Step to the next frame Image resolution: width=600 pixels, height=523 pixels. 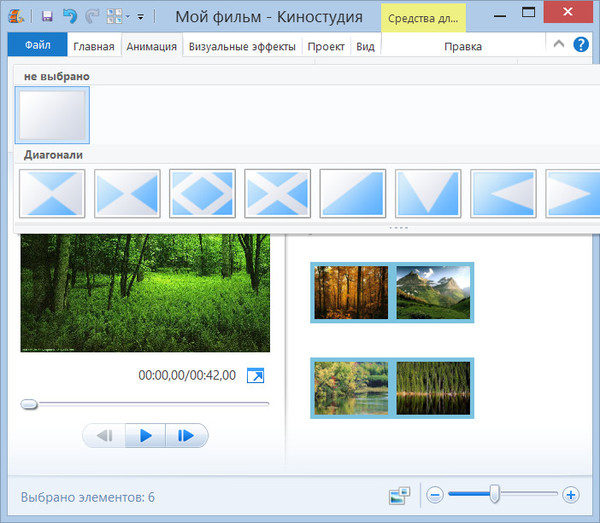pyautogui.click(x=186, y=435)
